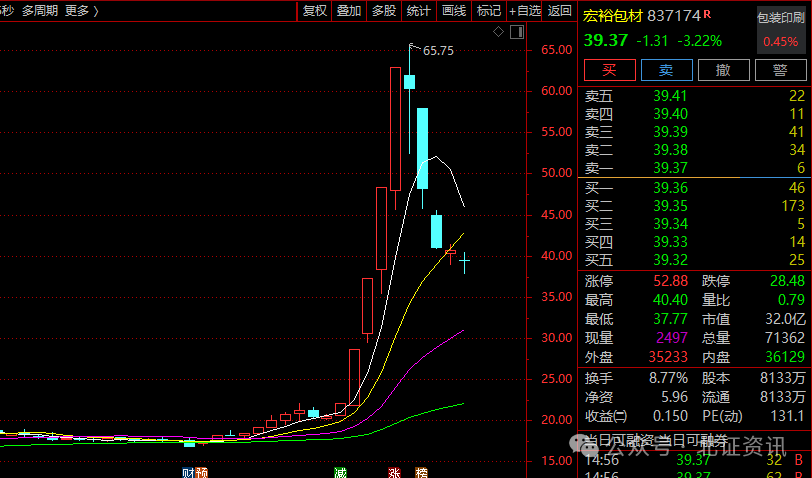Select the 买五 bid row at 39.32
Screen dimensions: 812x478
pos(694,260)
